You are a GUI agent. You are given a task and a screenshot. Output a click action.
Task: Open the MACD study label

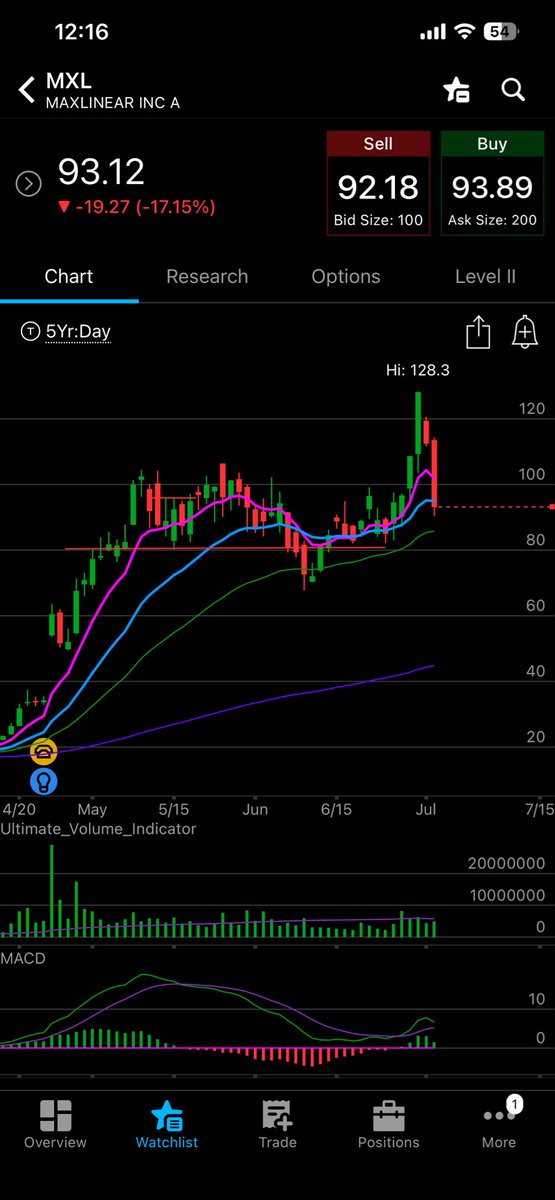click(24, 958)
